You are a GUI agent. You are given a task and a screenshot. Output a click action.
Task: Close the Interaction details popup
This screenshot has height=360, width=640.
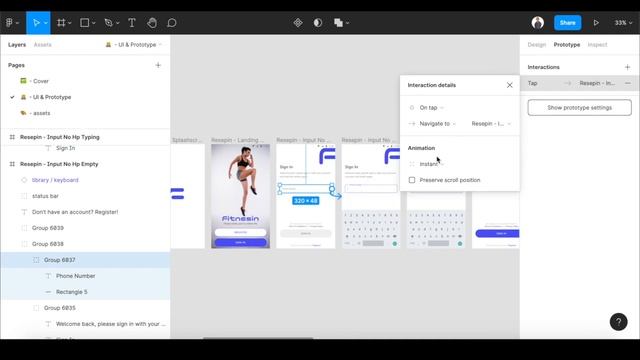(509, 85)
